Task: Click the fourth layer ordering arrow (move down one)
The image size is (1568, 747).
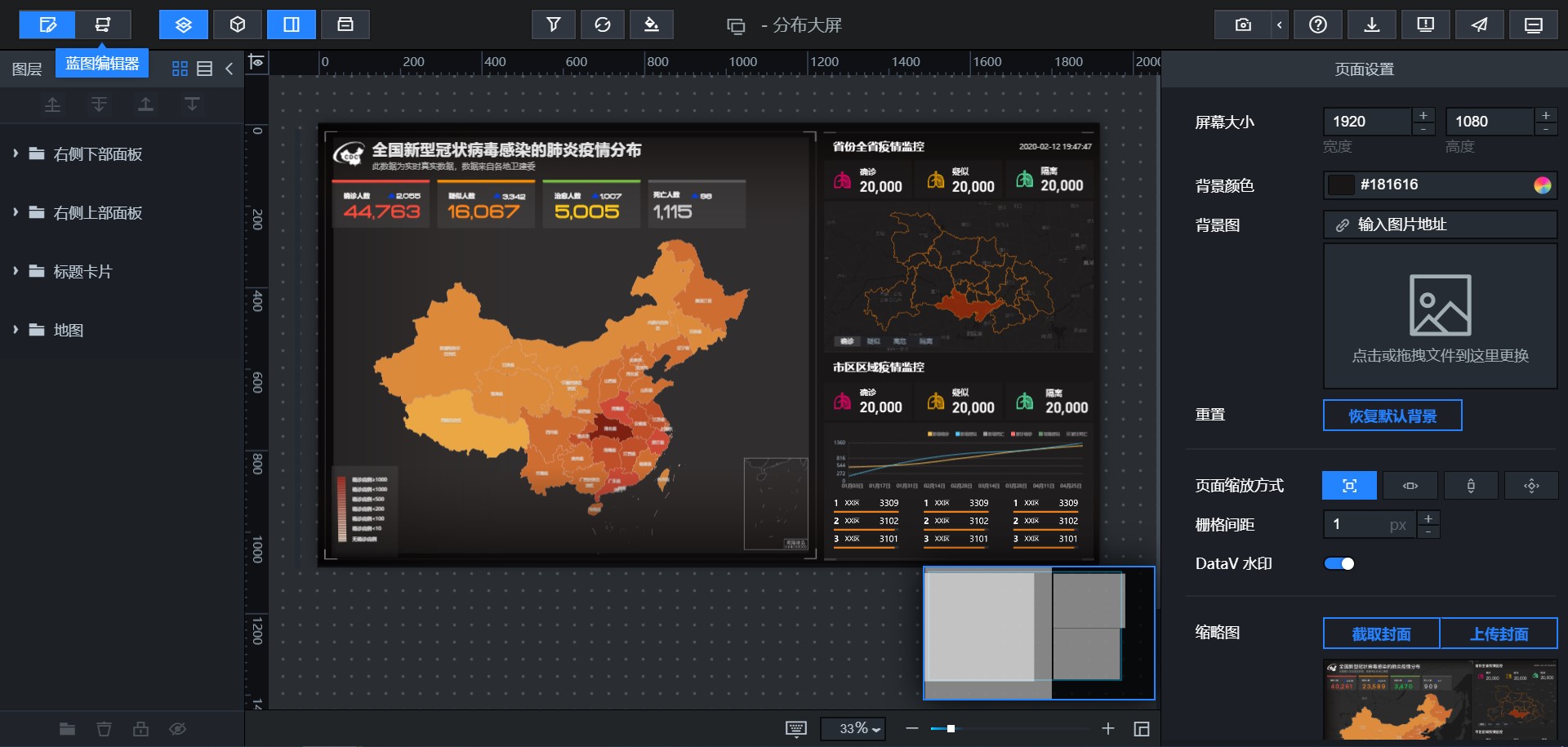Action: pos(192,104)
